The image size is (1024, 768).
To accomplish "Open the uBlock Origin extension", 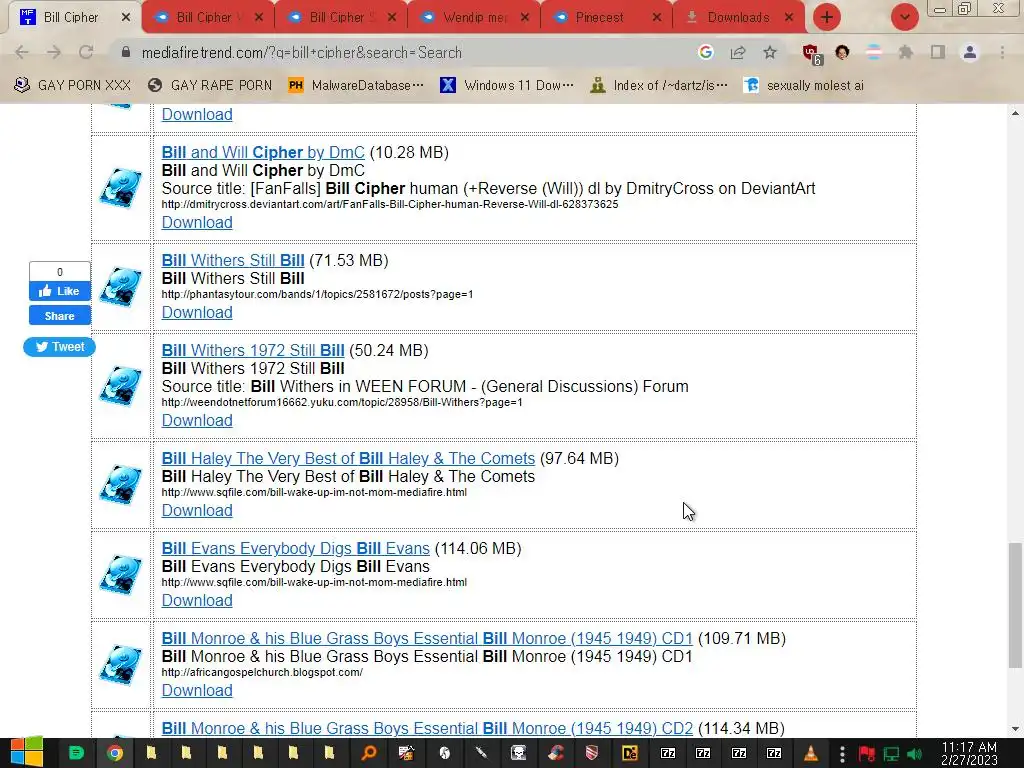I will (811, 54).
